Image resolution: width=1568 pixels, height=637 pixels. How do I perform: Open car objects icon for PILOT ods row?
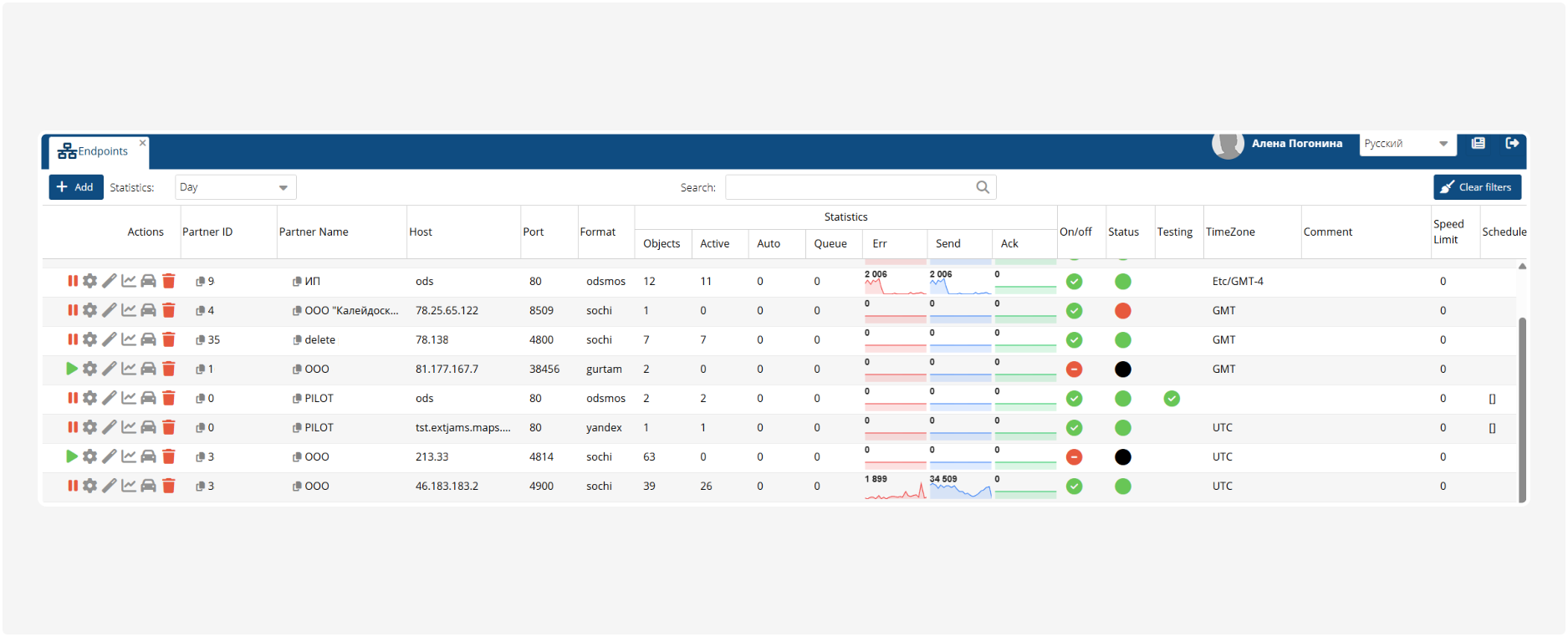click(x=148, y=398)
